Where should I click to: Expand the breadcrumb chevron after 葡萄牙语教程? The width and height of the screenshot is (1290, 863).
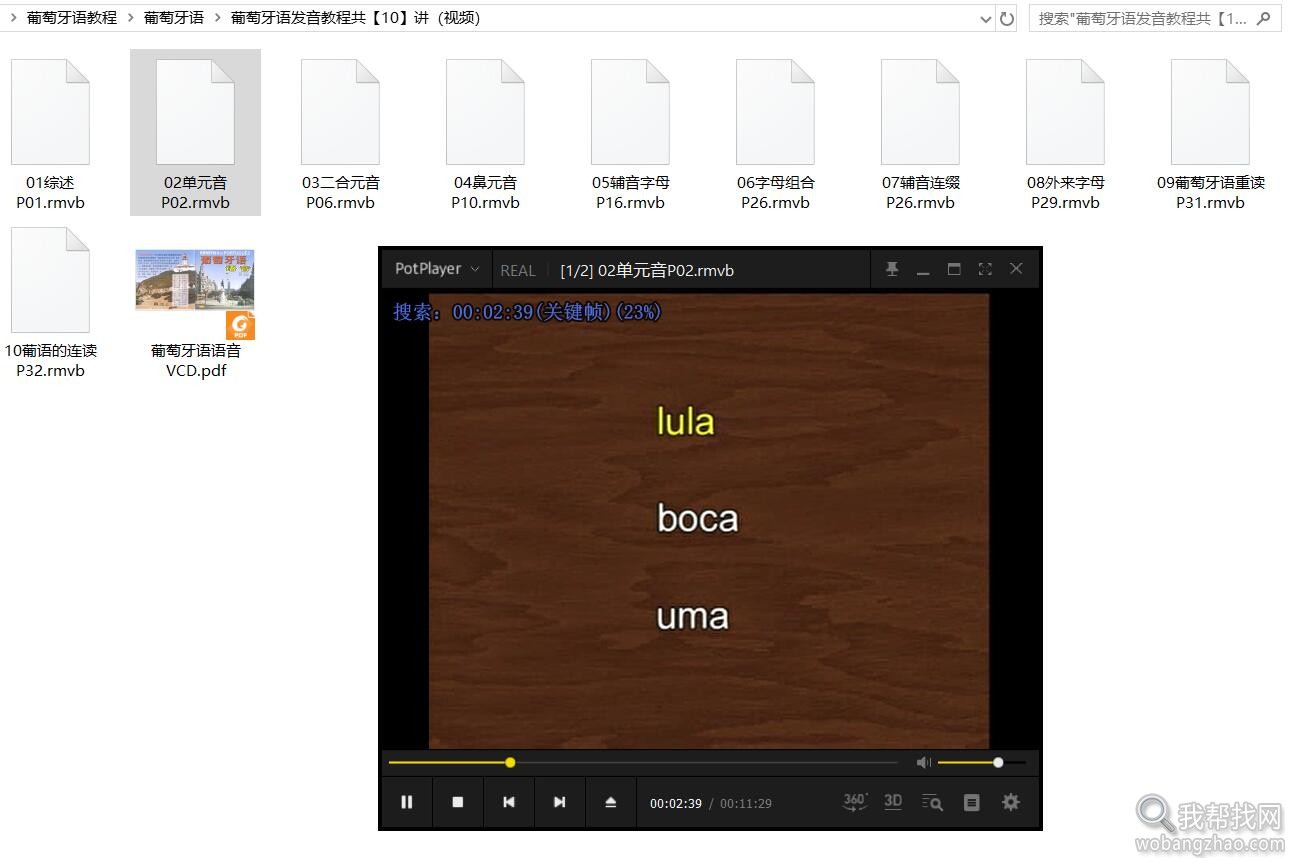(131, 18)
